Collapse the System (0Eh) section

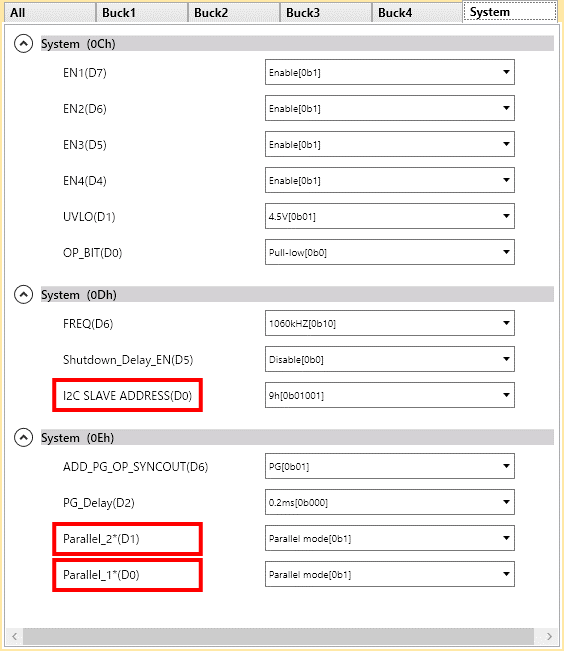(23, 438)
